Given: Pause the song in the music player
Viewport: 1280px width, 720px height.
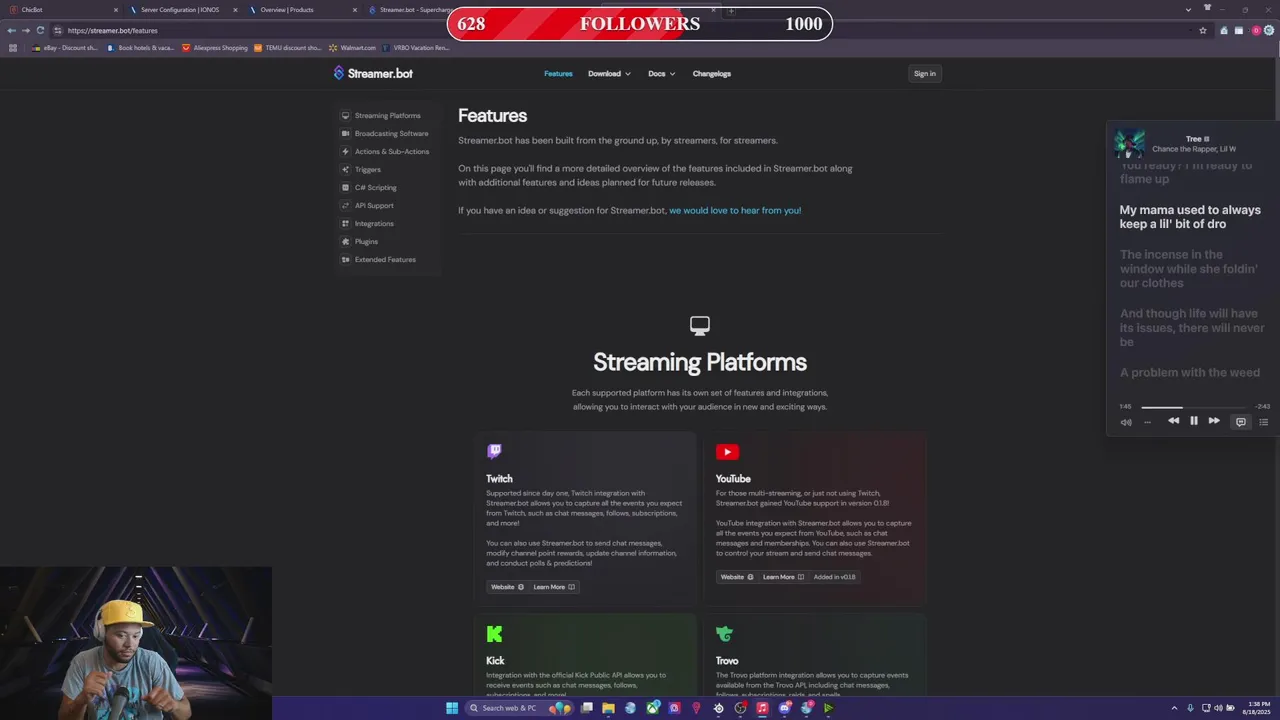Looking at the screenshot, I should point(1193,421).
